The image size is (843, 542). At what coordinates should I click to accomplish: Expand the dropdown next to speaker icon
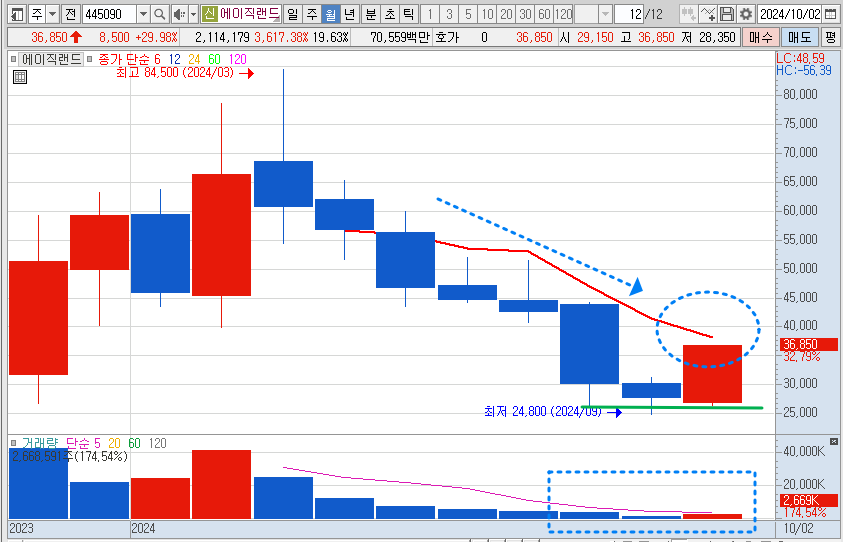[194, 14]
